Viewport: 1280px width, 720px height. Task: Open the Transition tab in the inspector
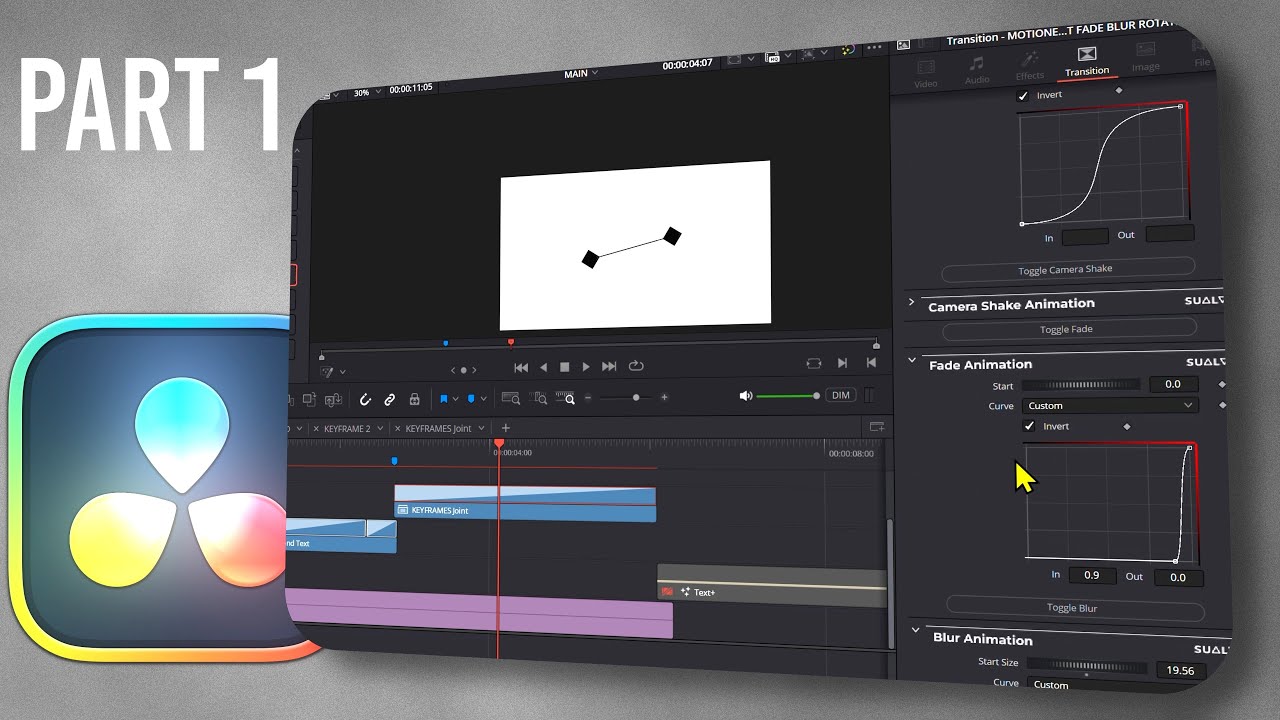point(1087,61)
